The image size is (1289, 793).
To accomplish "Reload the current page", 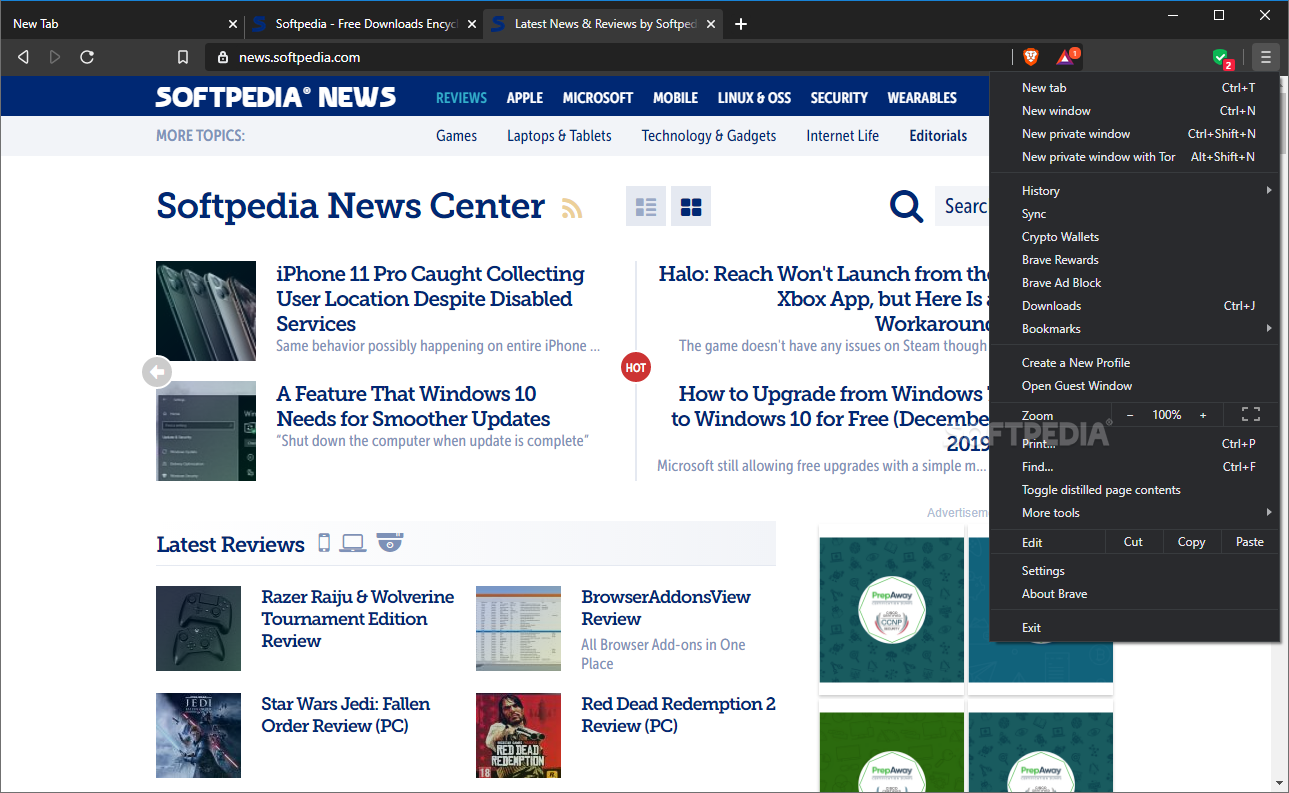I will click(87, 57).
